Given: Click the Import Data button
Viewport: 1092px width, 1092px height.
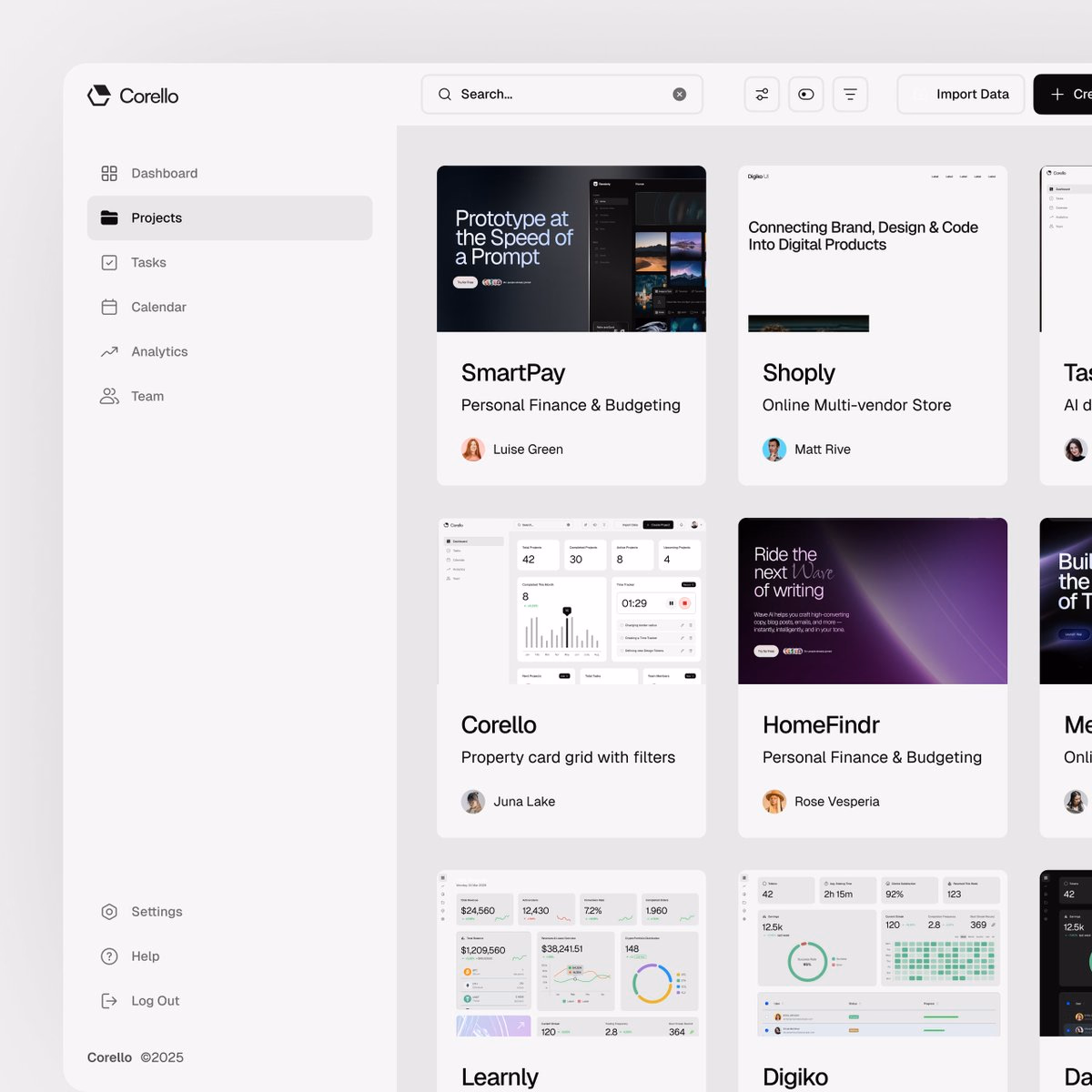Looking at the screenshot, I should point(961,94).
